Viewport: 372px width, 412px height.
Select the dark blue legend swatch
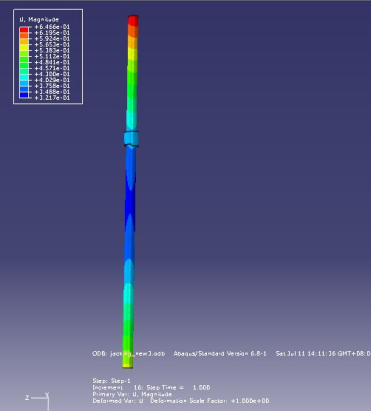click(24, 95)
